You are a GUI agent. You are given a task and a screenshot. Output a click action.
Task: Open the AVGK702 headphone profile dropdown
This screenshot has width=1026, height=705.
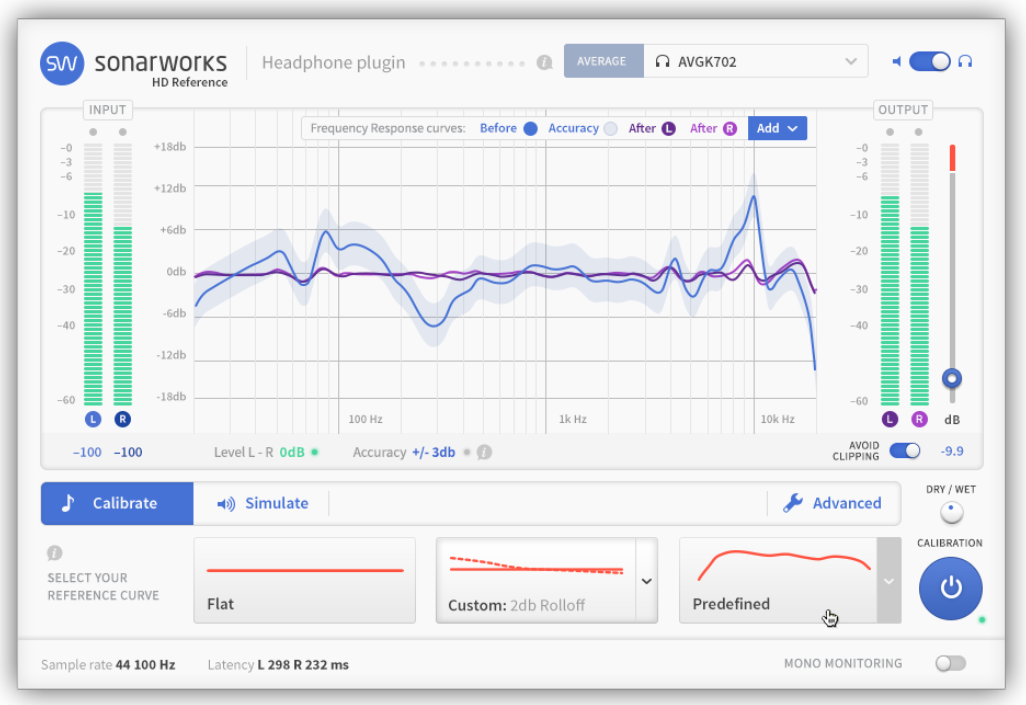click(756, 62)
